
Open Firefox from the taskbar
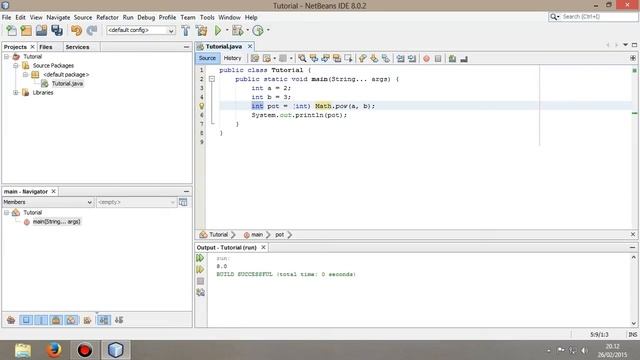tap(53, 350)
